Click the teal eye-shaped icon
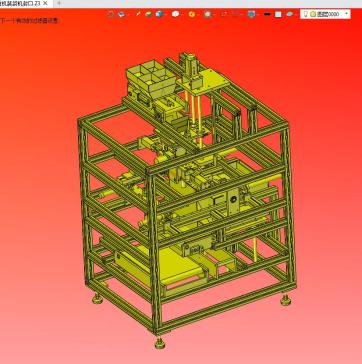Viewport: 362px width, 364px height. (x=289, y=14)
